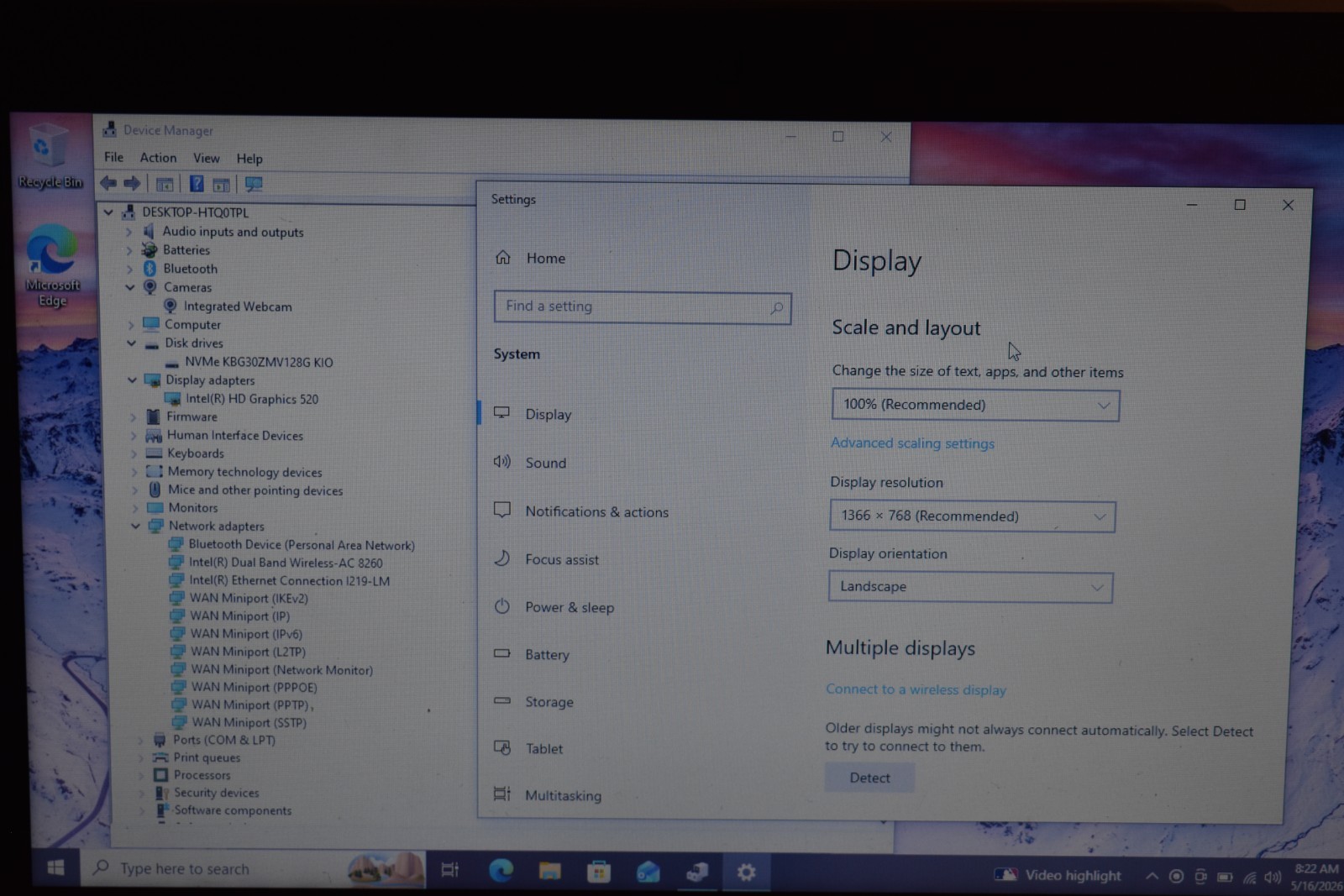Collapse the DESKTOP-HTQ0TPL root node
1344x896 pixels.
coord(108,212)
